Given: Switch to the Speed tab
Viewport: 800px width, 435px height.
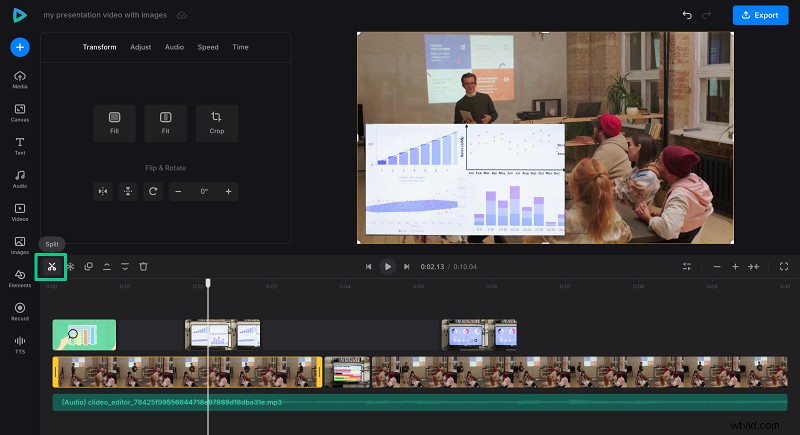Looking at the screenshot, I should point(207,47).
